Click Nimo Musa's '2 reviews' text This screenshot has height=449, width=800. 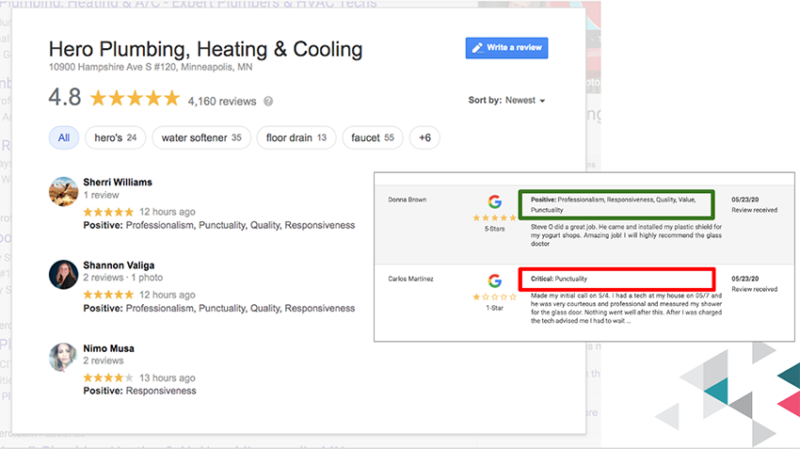104,361
